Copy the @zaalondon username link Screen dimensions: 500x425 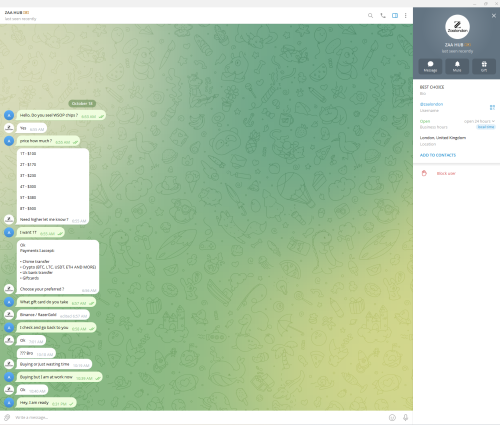pyautogui.click(x=431, y=104)
